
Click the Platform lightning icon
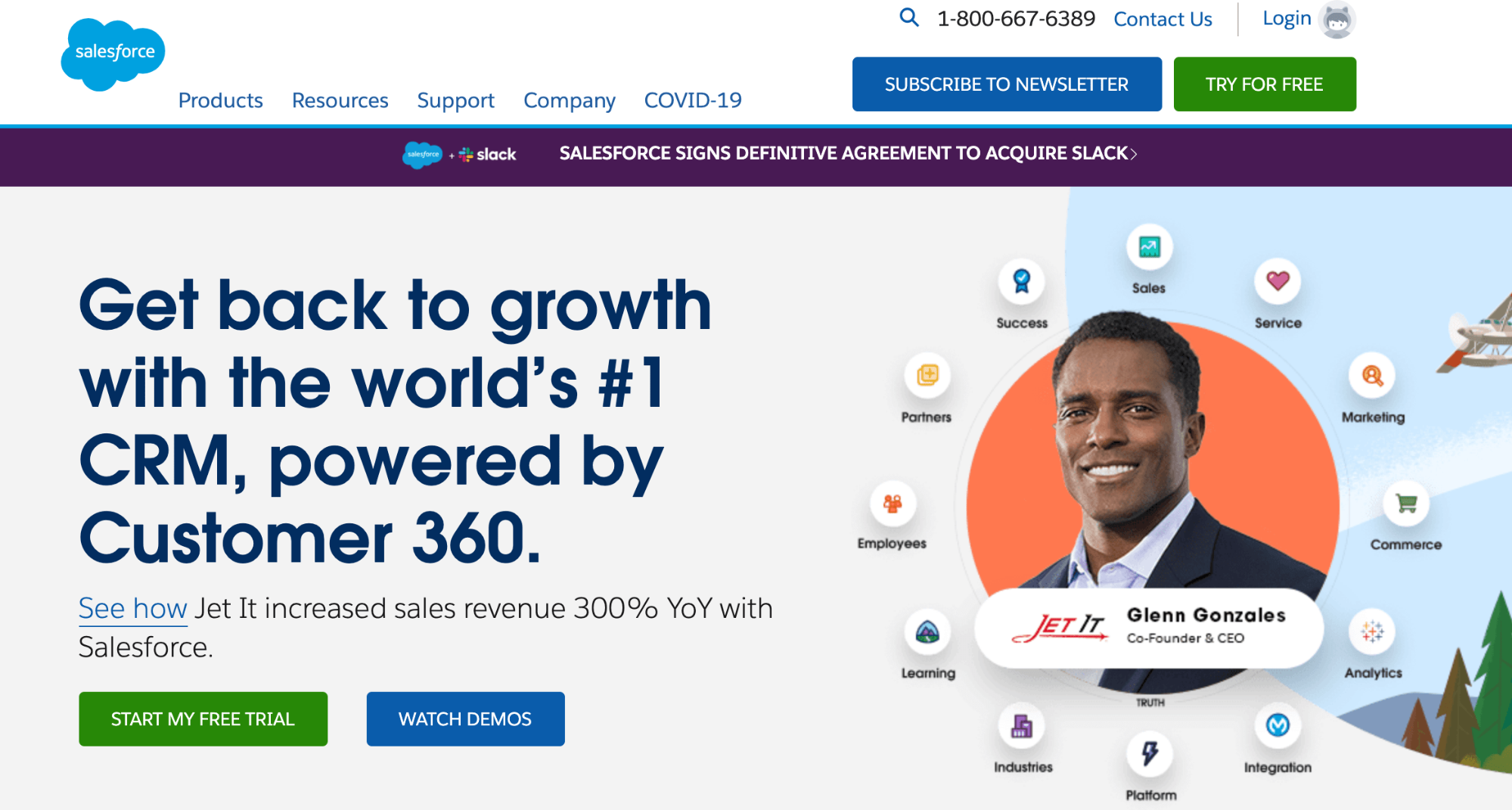click(x=1150, y=753)
